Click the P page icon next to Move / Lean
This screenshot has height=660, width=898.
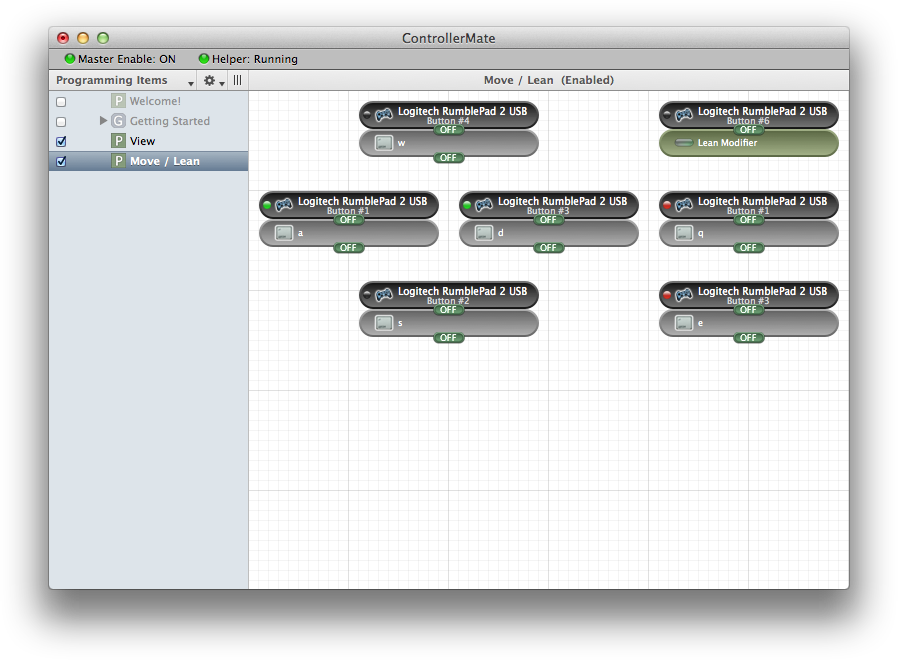(118, 161)
